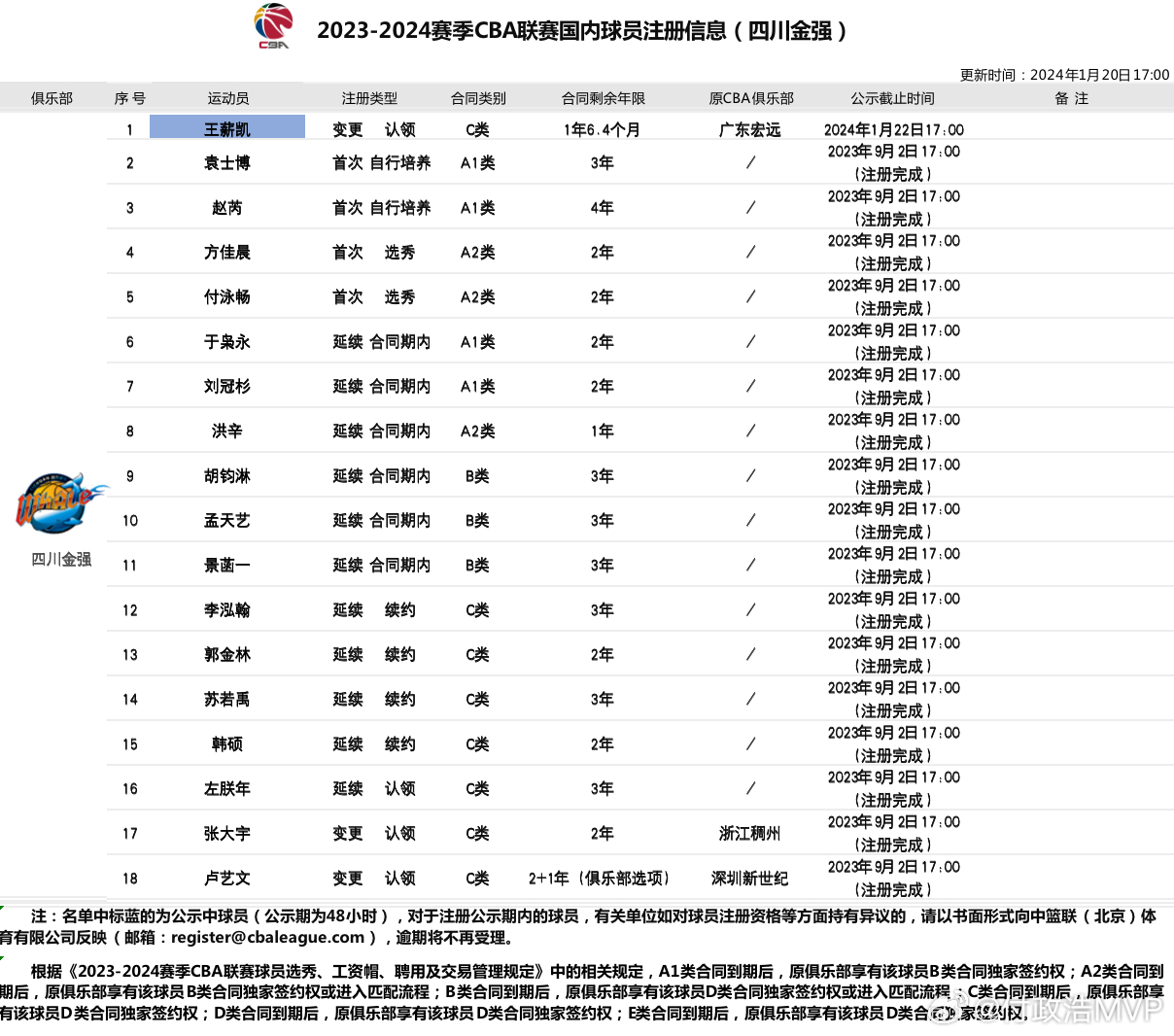Select the highlighted blue cell 王薪凯
Image resolution: width=1174 pixels, height=1036 pixels.
coord(227,127)
